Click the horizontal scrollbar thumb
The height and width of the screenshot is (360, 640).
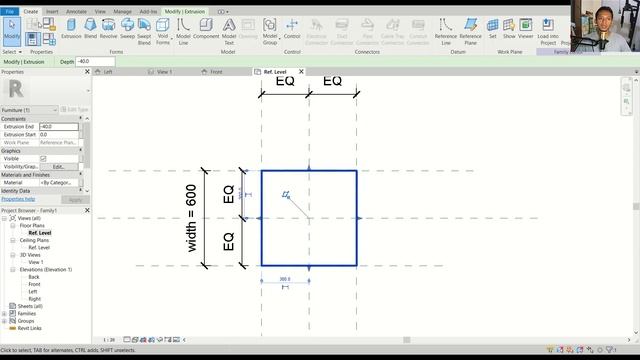coord(407,340)
